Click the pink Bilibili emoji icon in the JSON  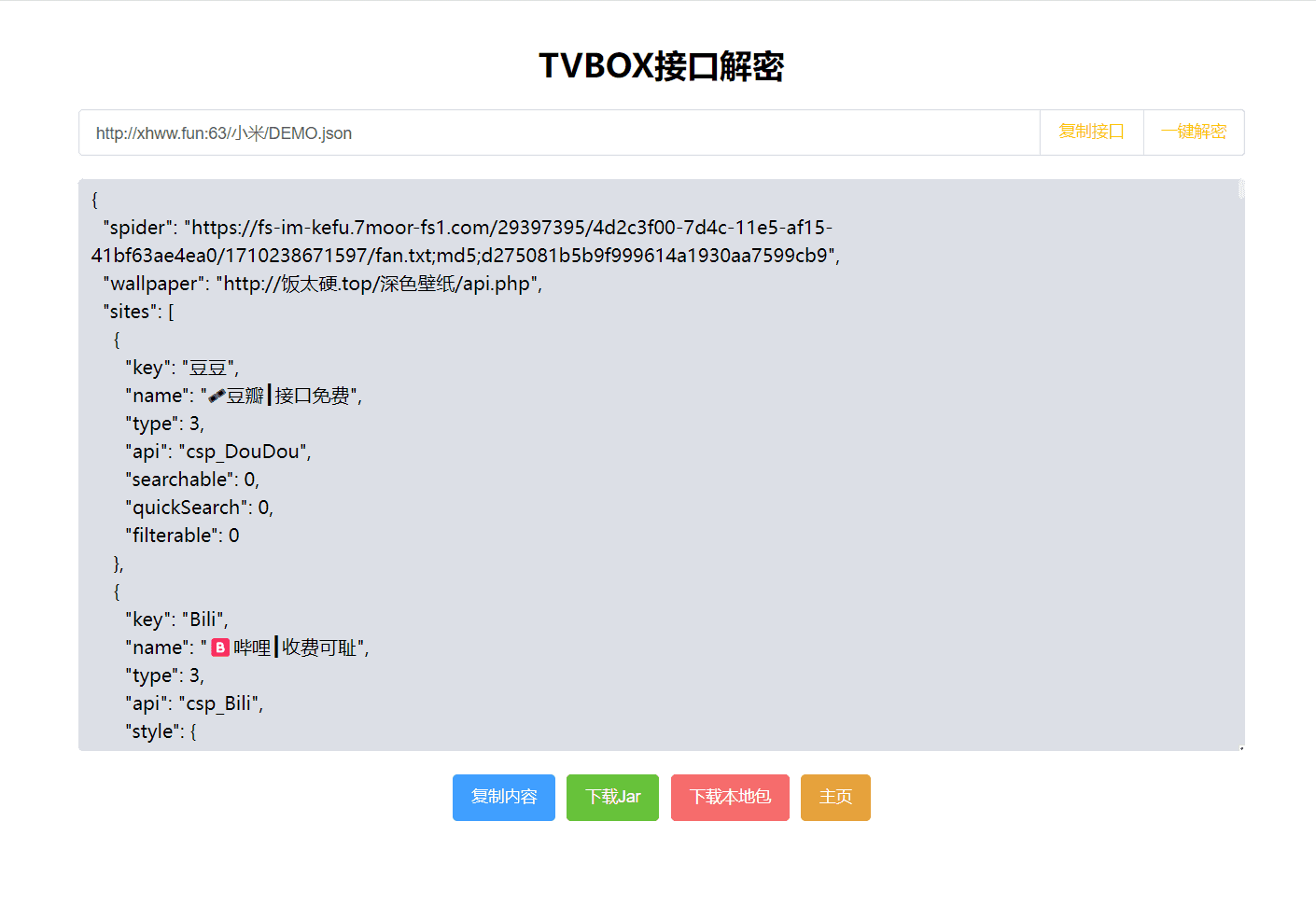click(x=220, y=647)
